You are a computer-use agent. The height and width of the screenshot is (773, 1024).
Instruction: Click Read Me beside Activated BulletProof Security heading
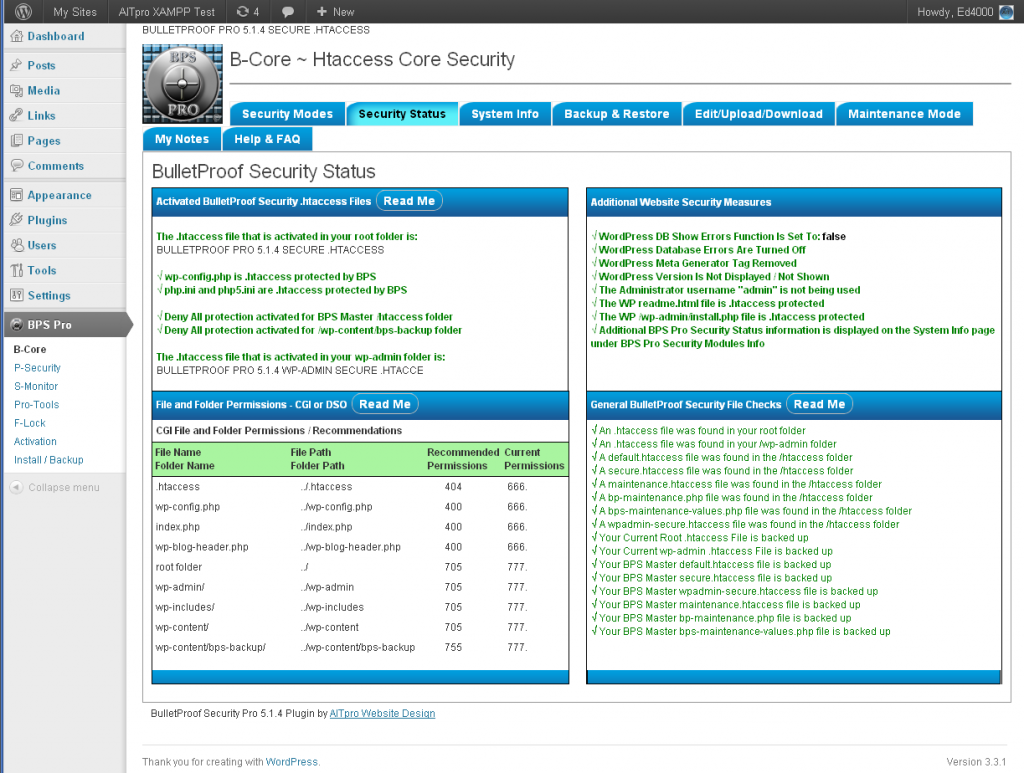[409, 200]
